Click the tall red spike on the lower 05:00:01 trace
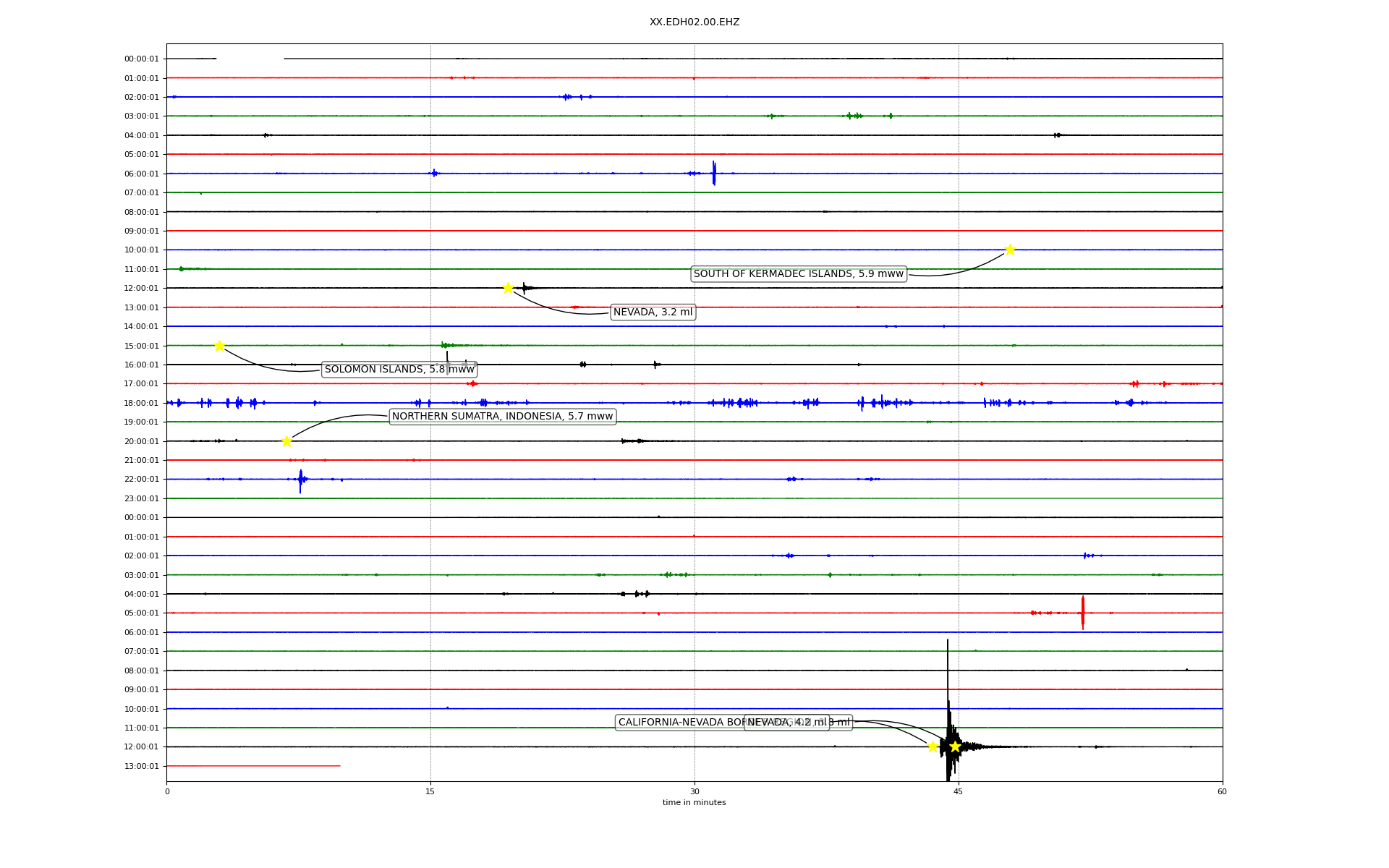1389x868 pixels. point(1082,612)
